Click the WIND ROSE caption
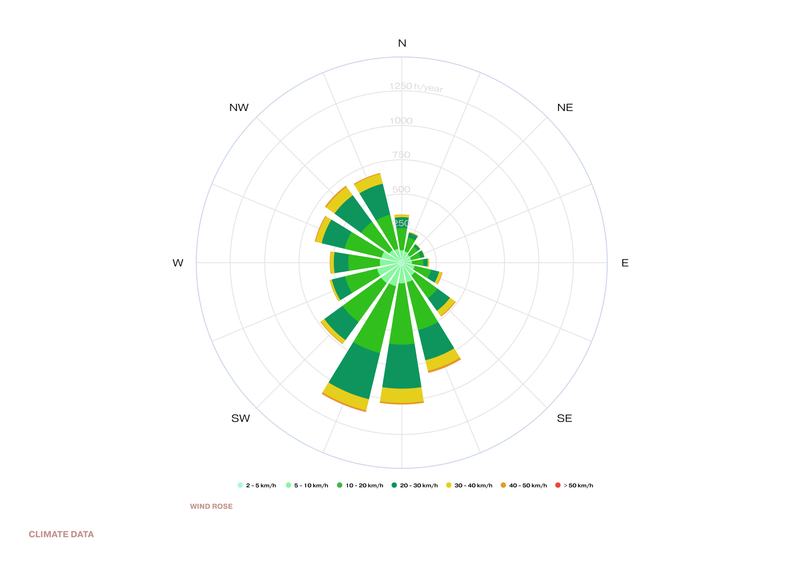Viewport: 804px width, 569px height. (x=211, y=506)
